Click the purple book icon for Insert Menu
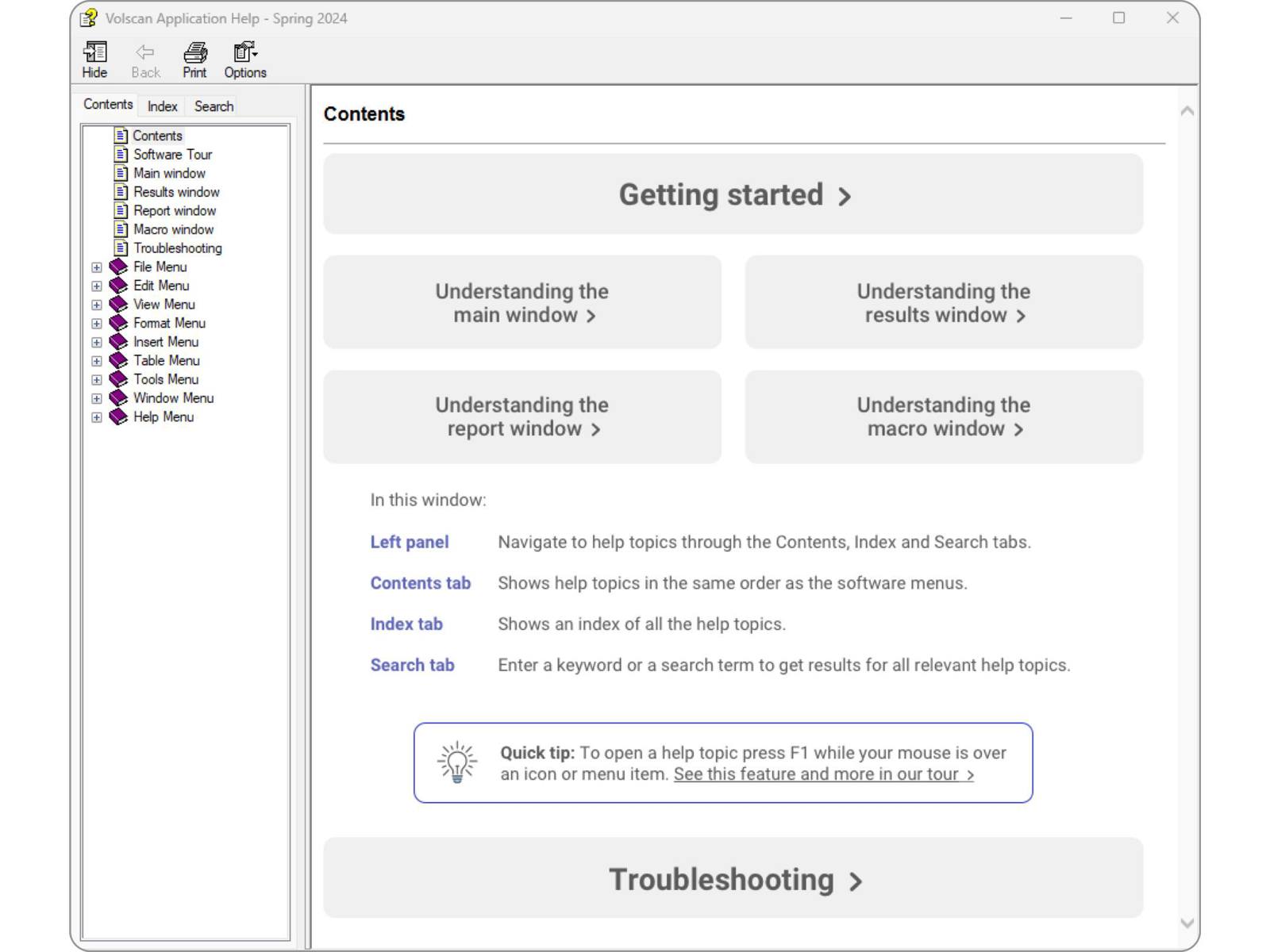This screenshot has width=1270, height=952. click(118, 342)
